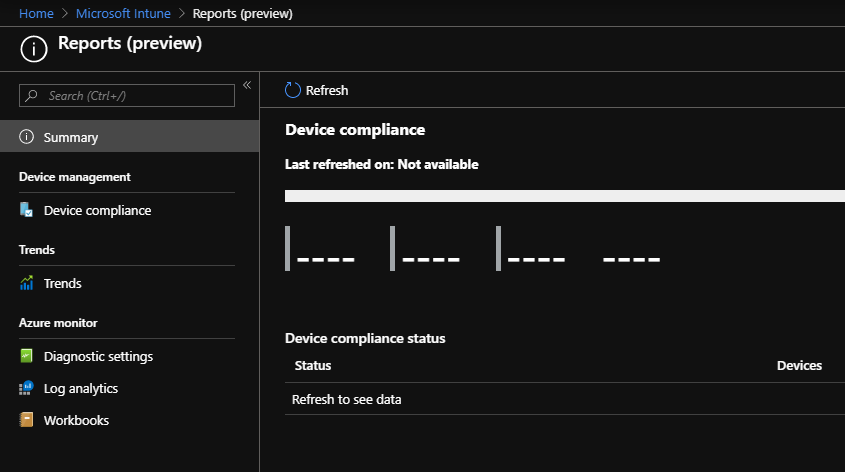Open Diagnostic settings page
This screenshot has height=472, width=845.
coord(98,356)
